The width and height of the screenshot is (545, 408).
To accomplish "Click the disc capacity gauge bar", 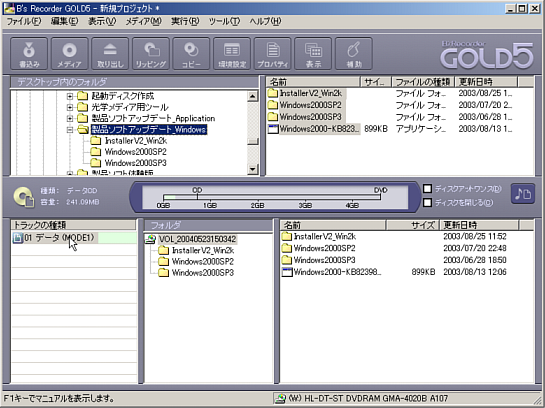I will click(x=275, y=197).
